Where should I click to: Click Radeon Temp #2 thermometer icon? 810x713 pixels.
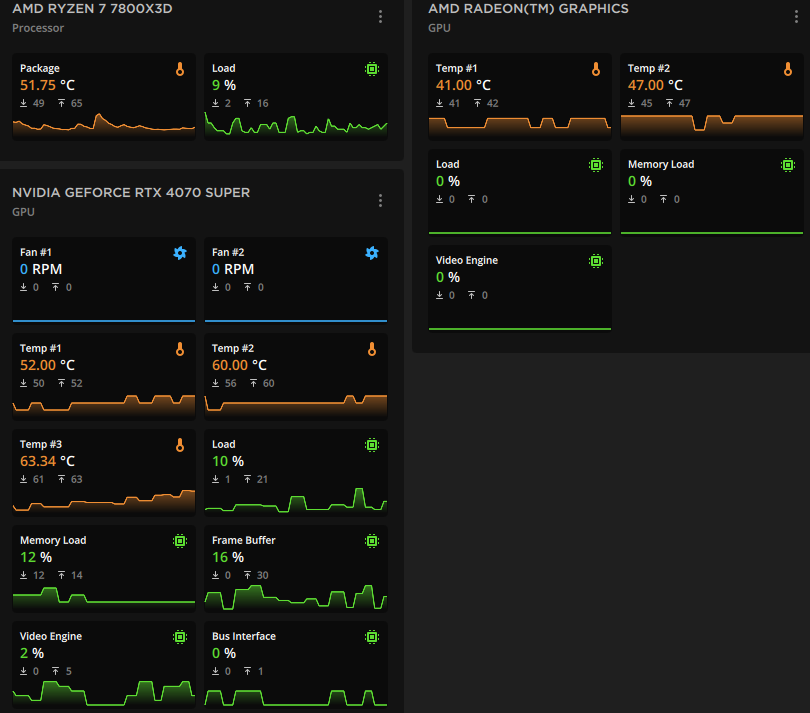point(788,69)
